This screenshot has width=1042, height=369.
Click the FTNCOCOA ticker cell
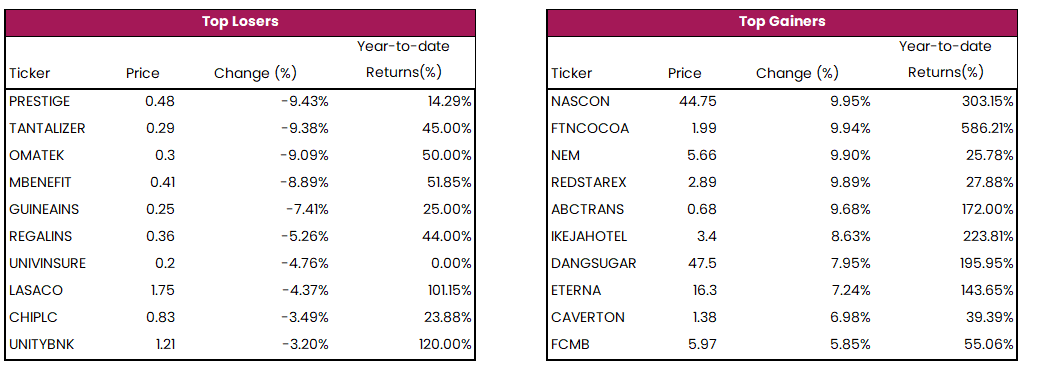[x=589, y=128]
